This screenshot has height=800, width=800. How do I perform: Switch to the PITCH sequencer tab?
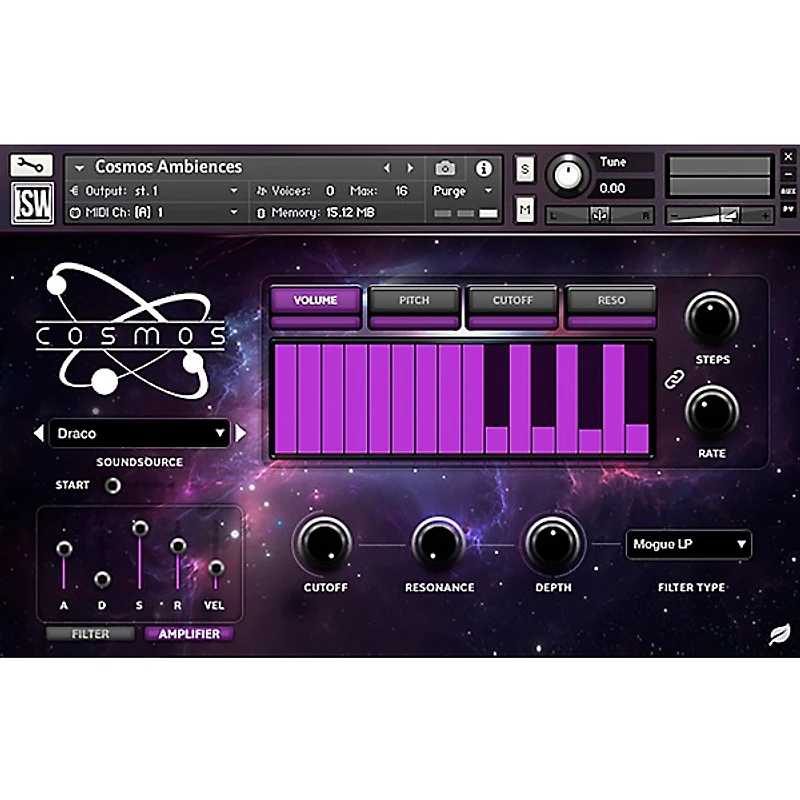414,300
